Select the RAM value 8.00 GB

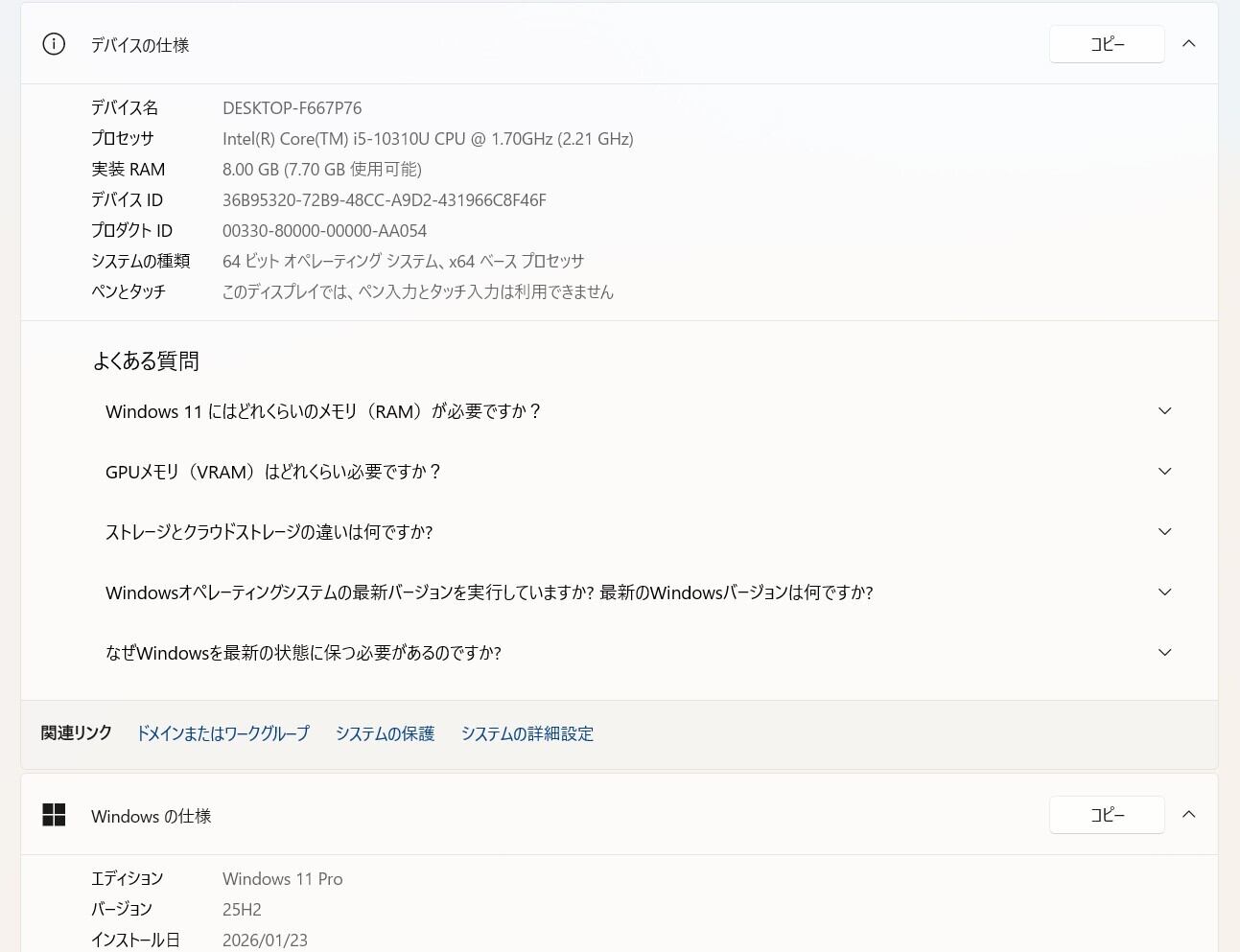click(322, 170)
